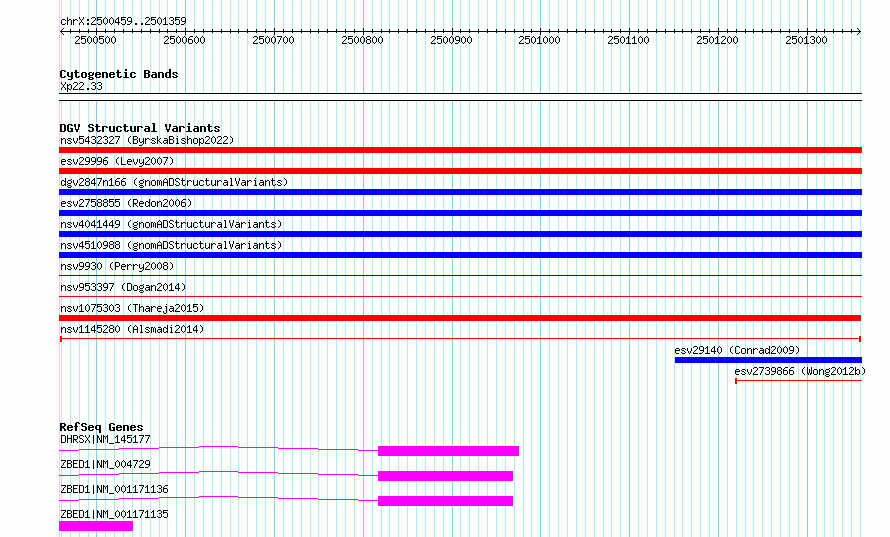
Task: Click the RefSeq Genes track heading
Action: point(102,427)
